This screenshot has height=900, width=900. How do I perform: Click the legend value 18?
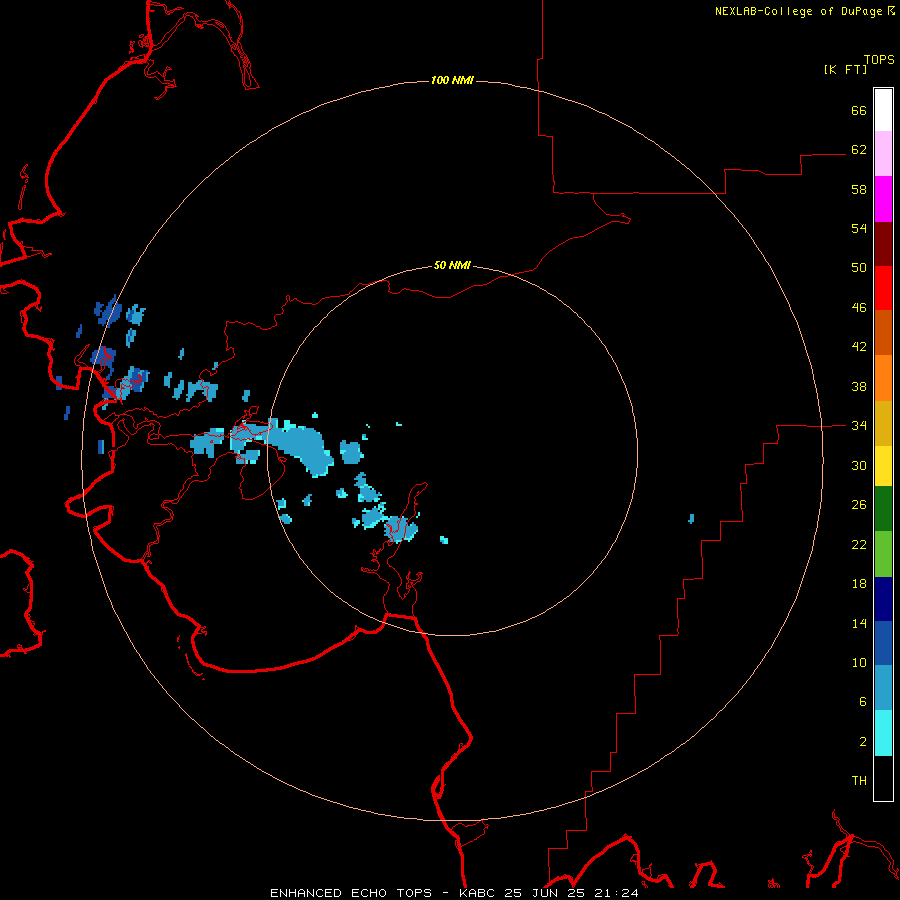click(859, 584)
